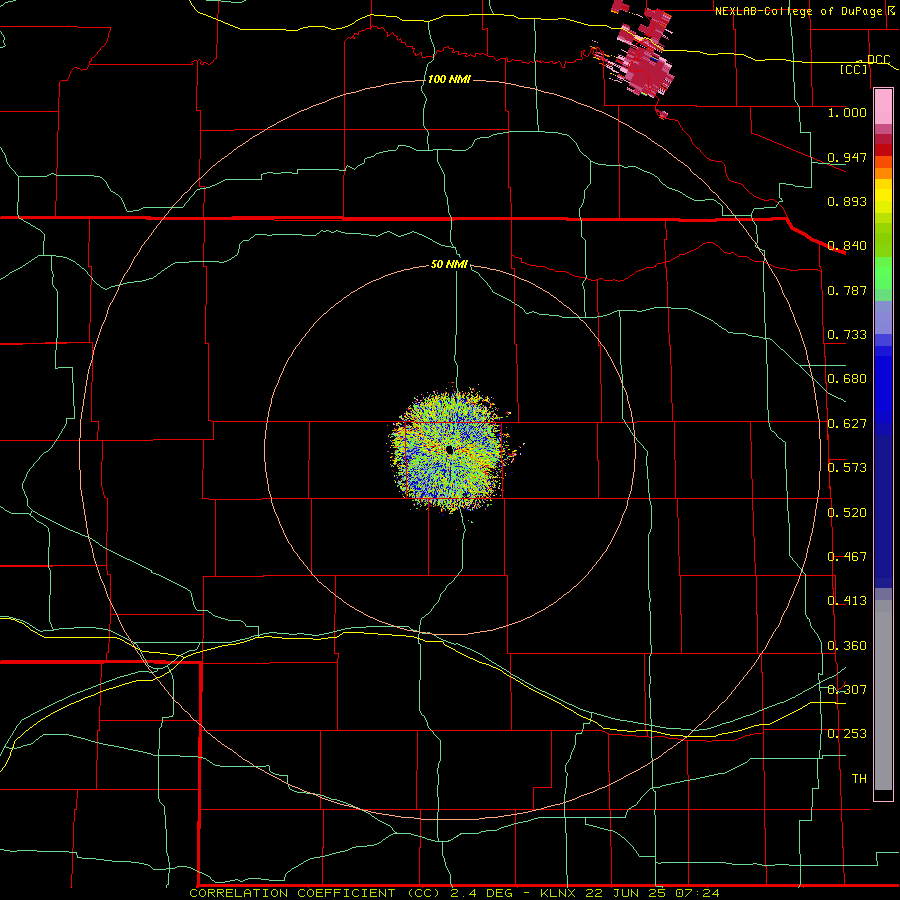900x900 pixels.
Task: Click the 0.947 scale value
Action: pos(847,157)
